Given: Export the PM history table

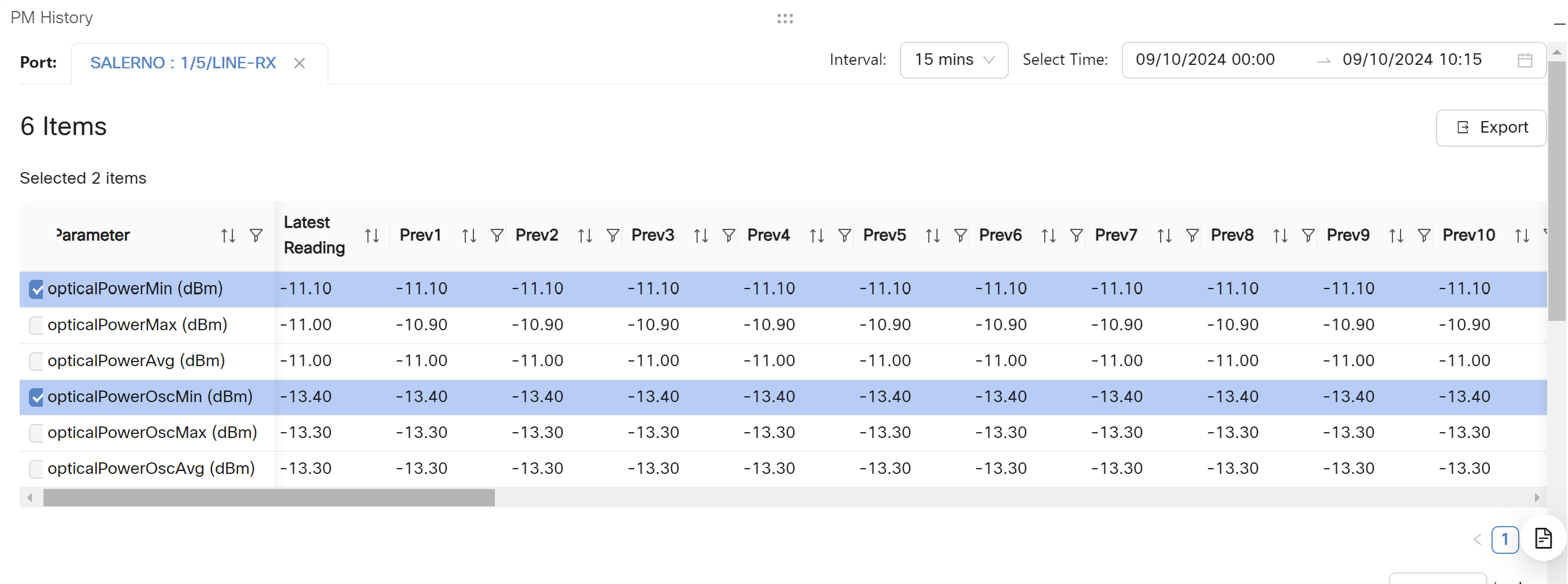Looking at the screenshot, I should pyautogui.click(x=1491, y=127).
